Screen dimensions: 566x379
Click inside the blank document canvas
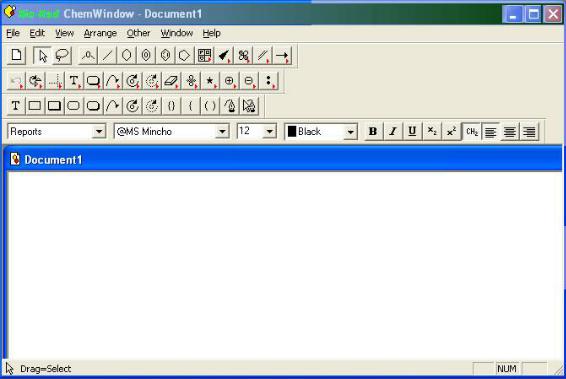284,265
